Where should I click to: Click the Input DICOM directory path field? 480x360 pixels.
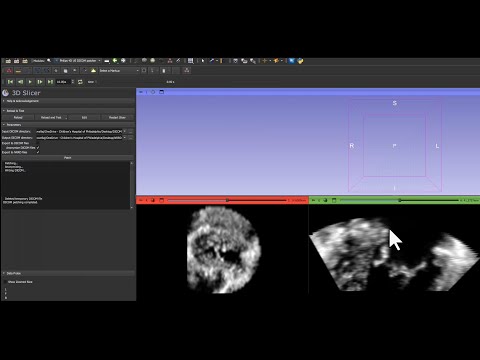tap(79, 131)
